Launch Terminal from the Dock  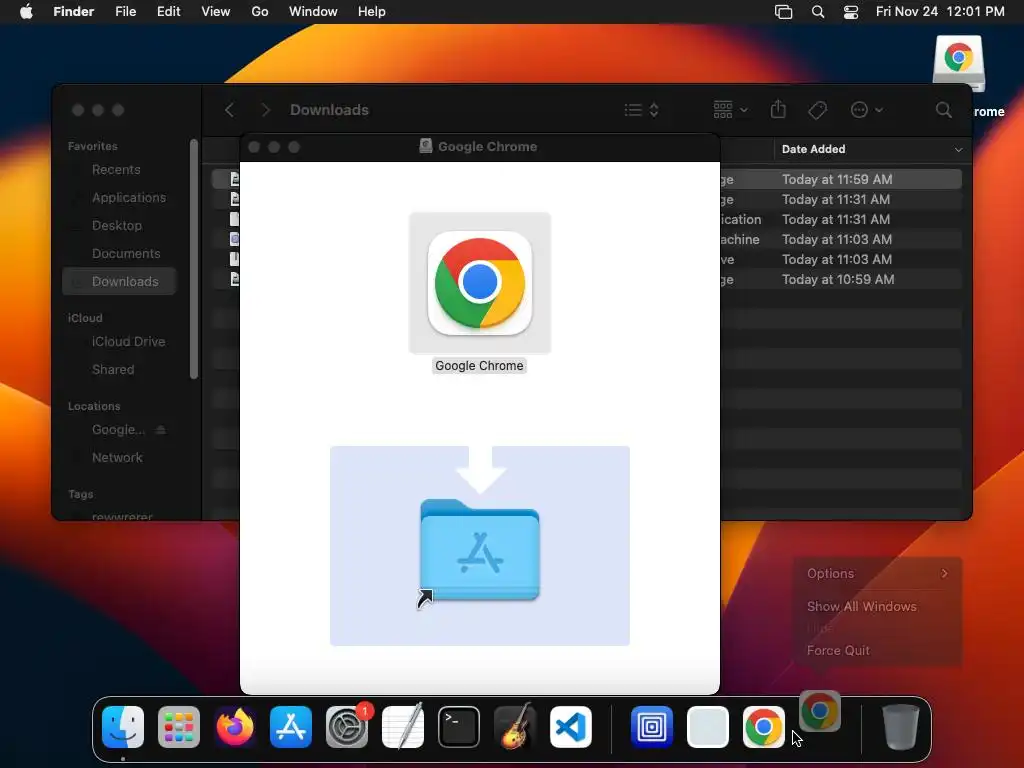(458, 727)
